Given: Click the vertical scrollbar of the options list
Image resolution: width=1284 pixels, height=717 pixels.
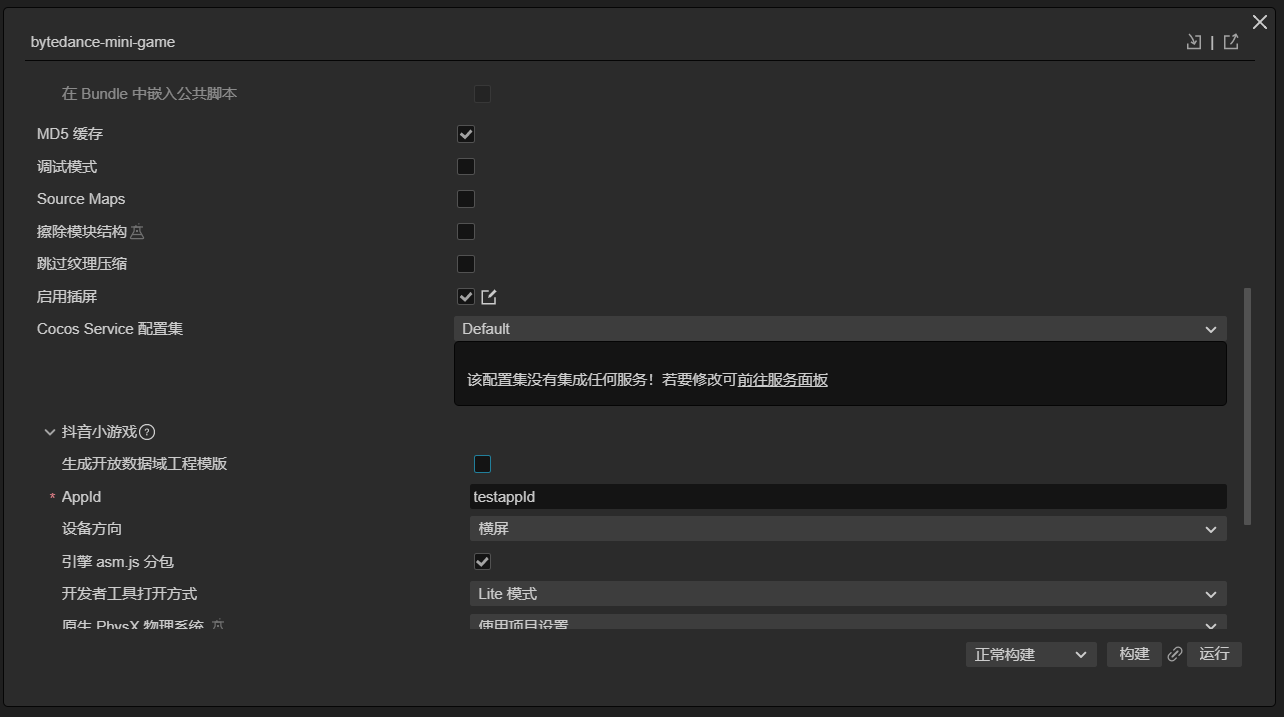Looking at the screenshot, I should pos(1247,406).
